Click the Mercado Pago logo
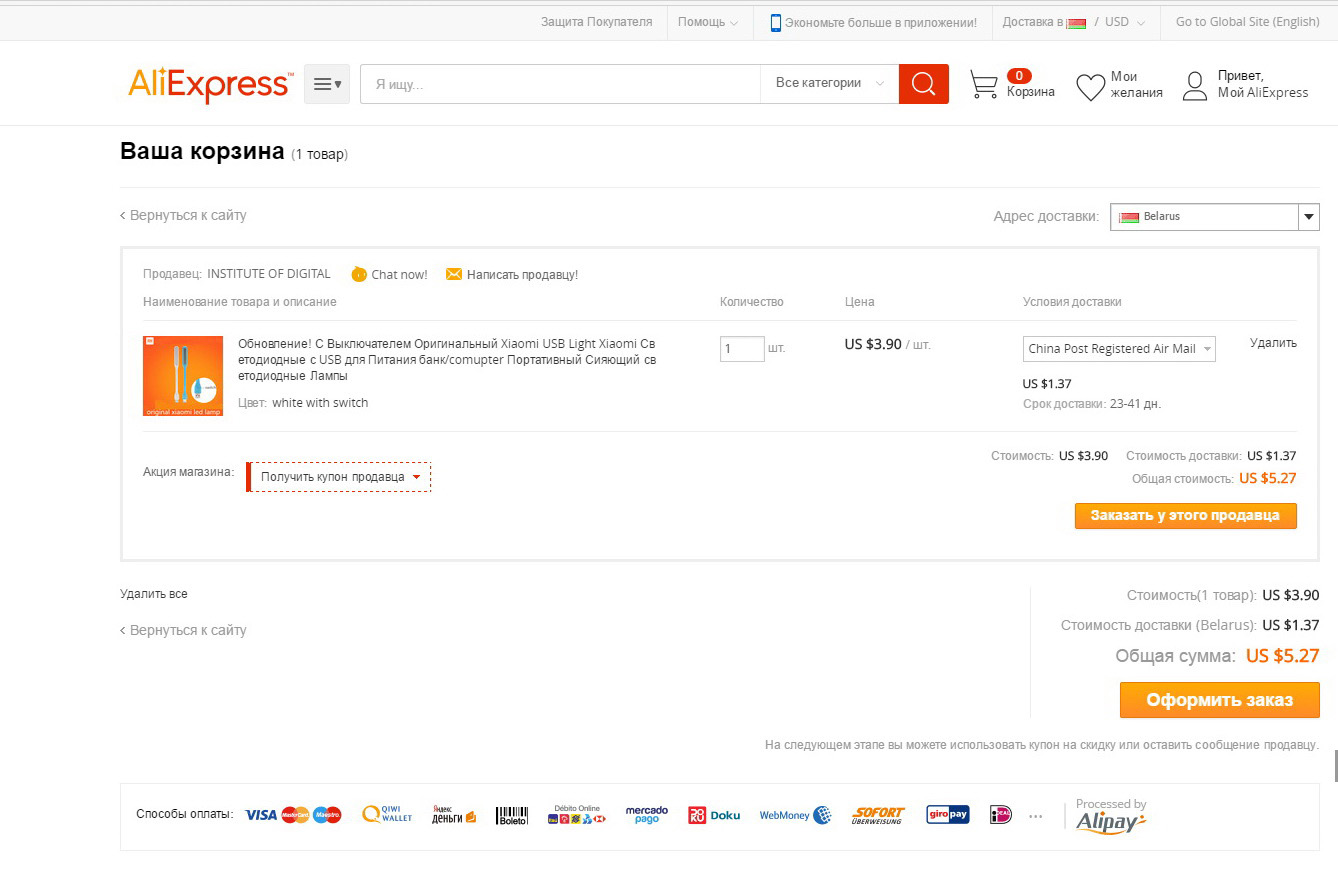Viewport: 1338px width, 885px height. click(647, 815)
